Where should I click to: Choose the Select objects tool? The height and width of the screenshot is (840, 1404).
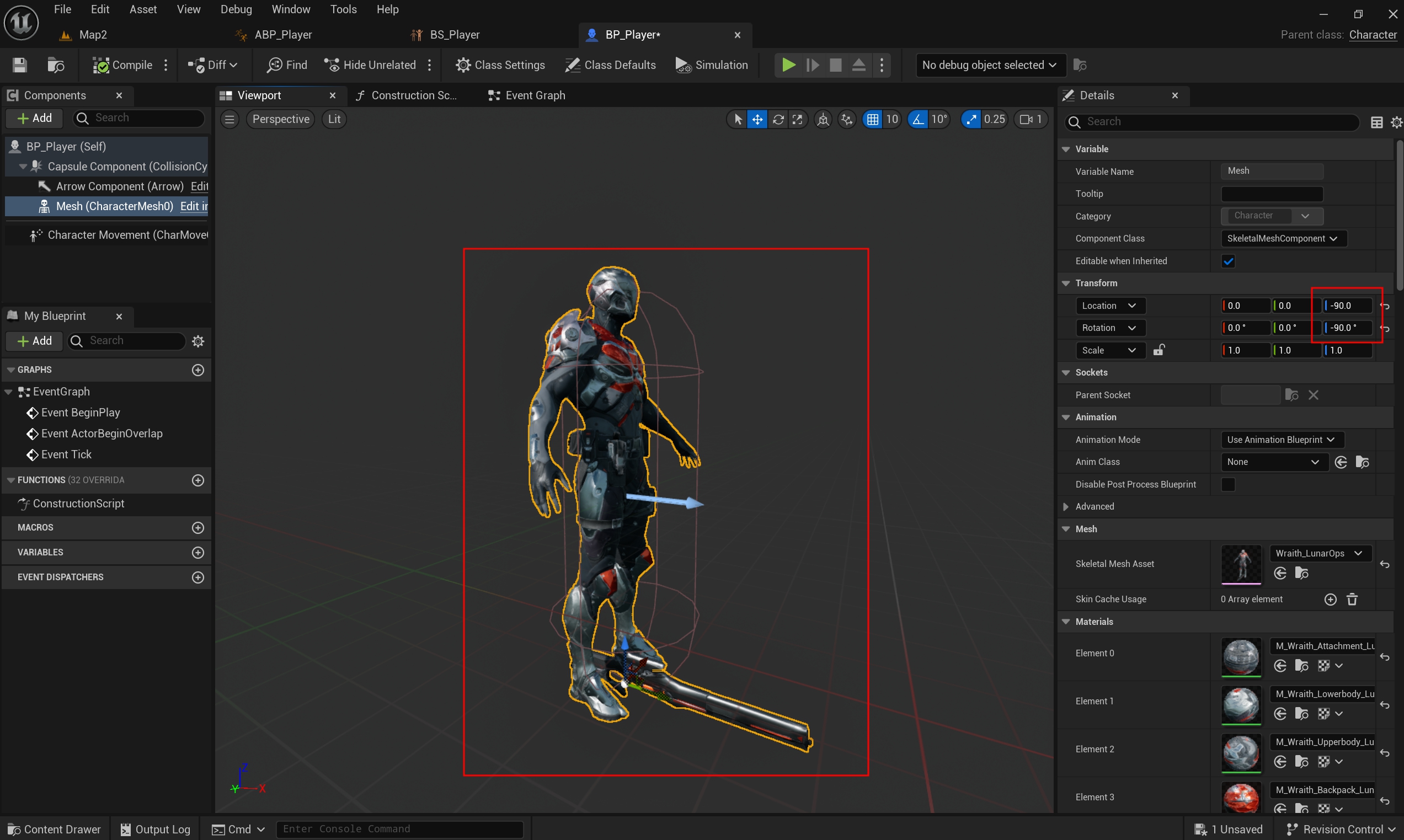pyautogui.click(x=738, y=120)
